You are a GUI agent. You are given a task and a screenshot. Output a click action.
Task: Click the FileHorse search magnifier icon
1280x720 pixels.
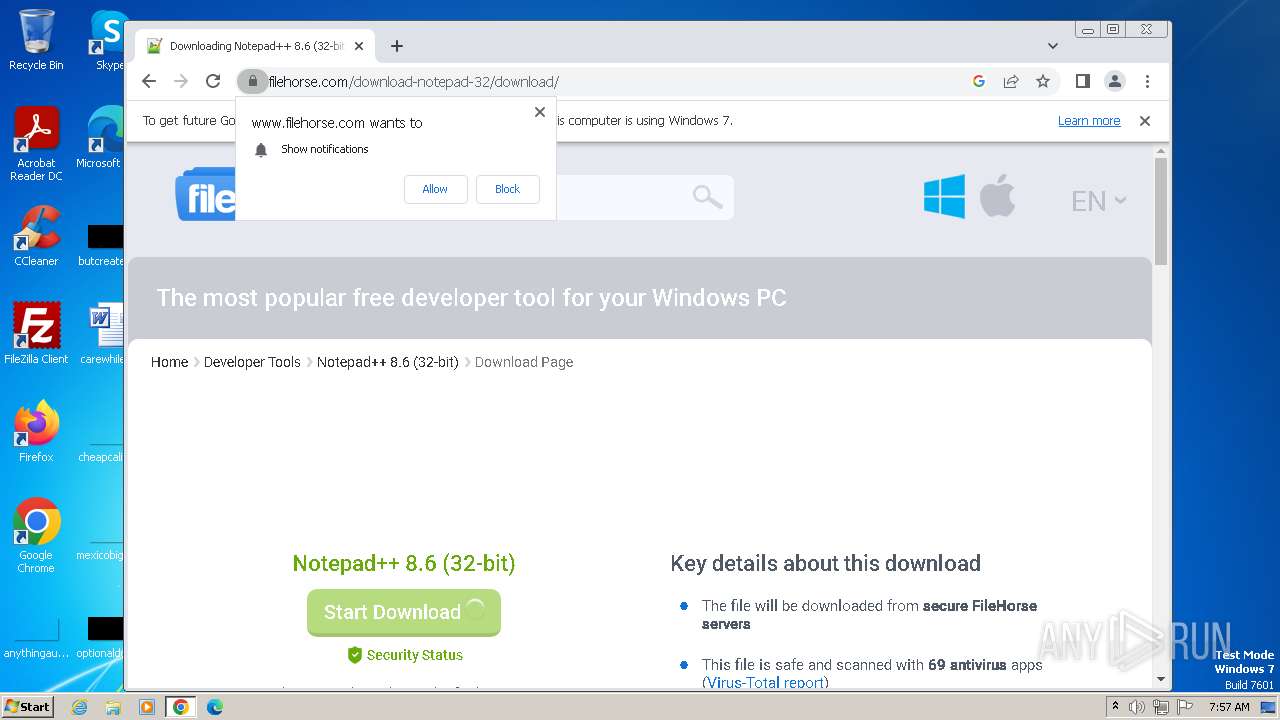pos(707,197)
